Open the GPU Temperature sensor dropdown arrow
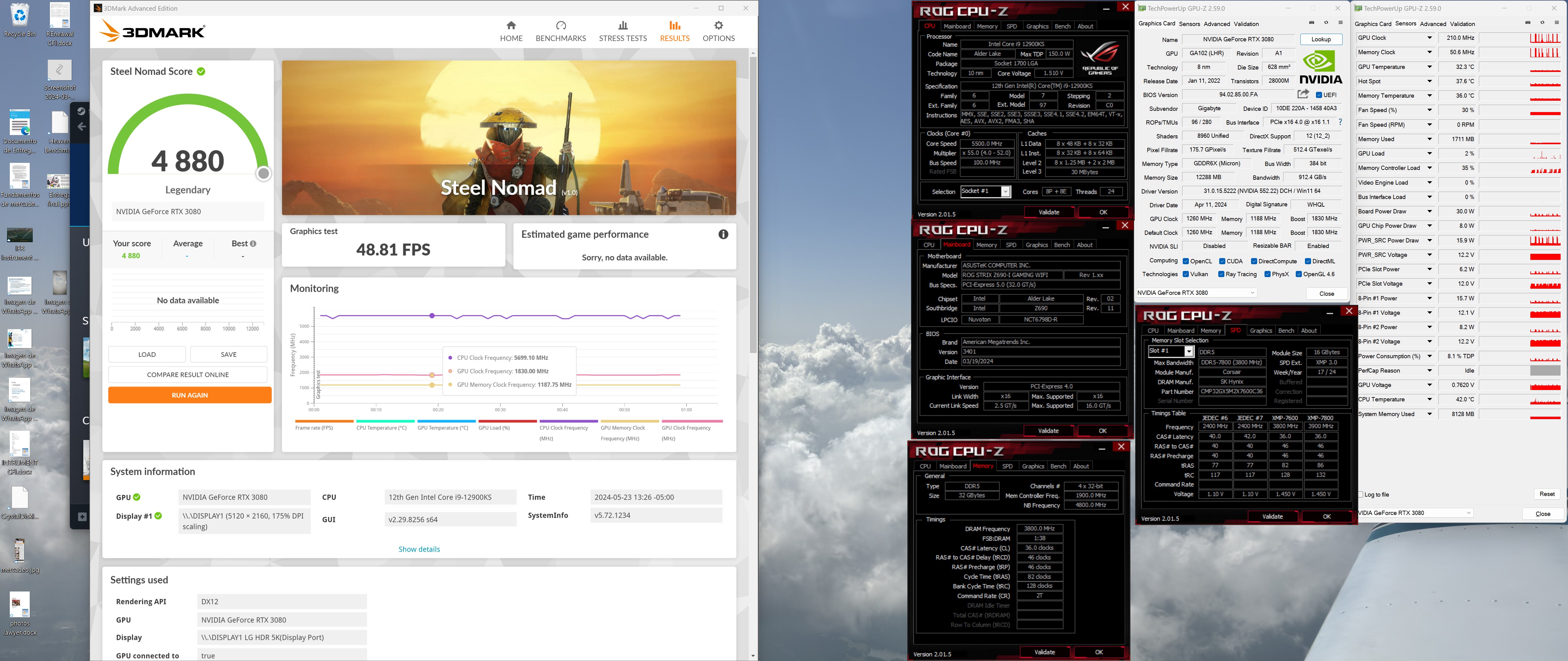Screen dimensions: 1568x661 point(1429,67)
